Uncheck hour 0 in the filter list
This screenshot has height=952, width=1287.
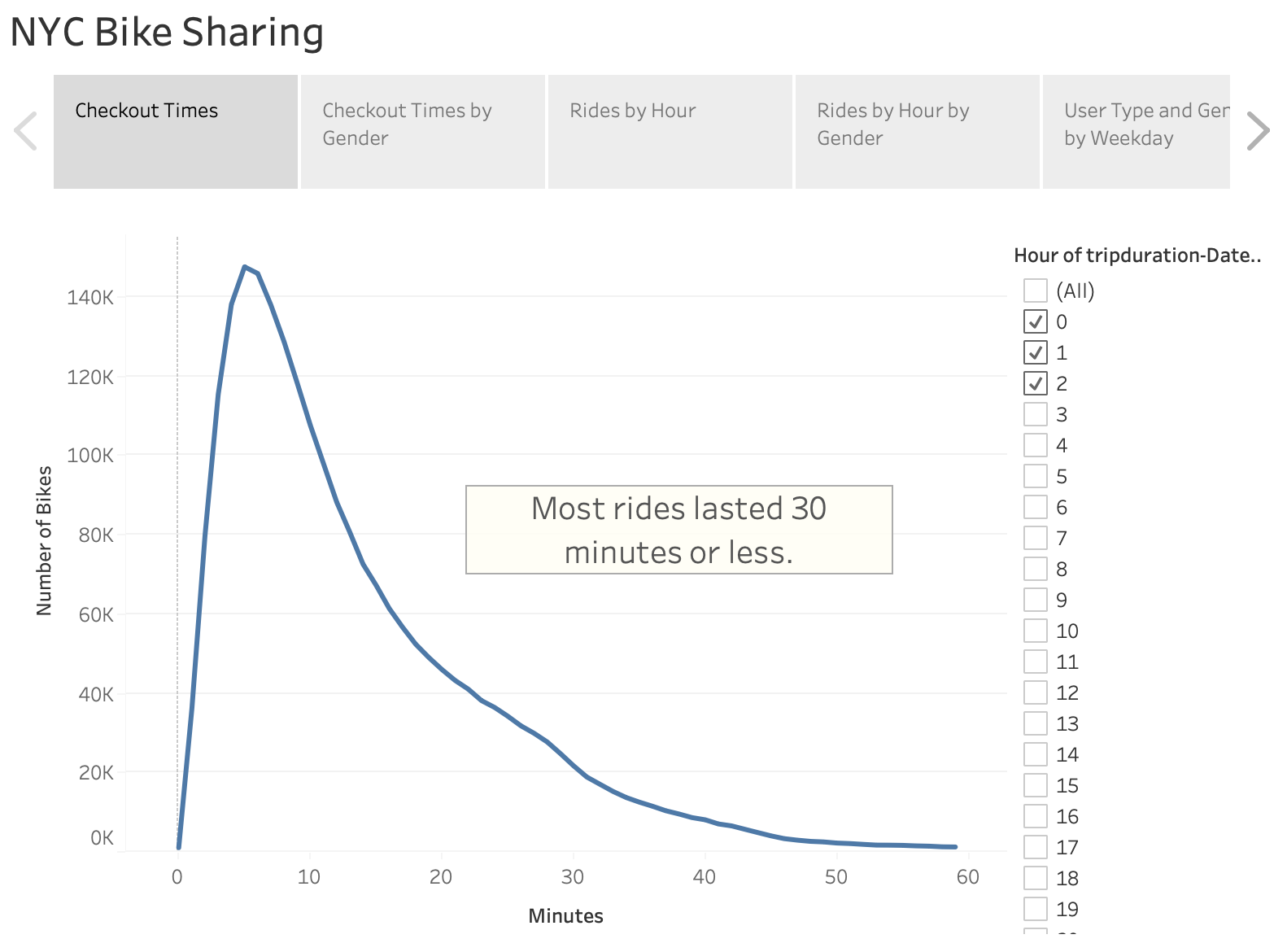click(1036, 321)
